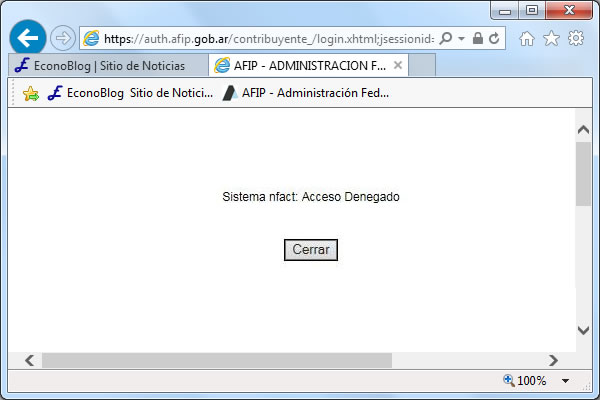
Task: Close the AFIP tab with its X
Action: coord(398,66)
